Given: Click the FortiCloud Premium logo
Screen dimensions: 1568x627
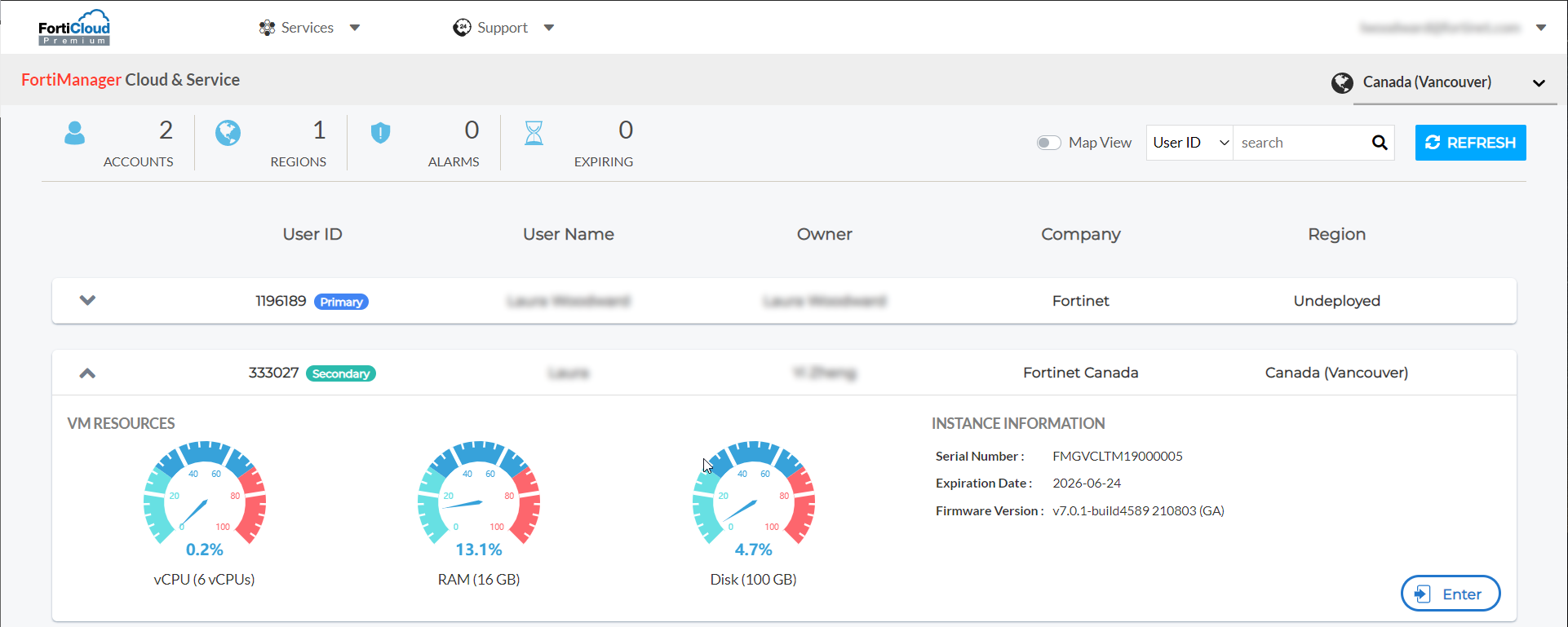Looking at the screenshot, I should pos(74,28).
